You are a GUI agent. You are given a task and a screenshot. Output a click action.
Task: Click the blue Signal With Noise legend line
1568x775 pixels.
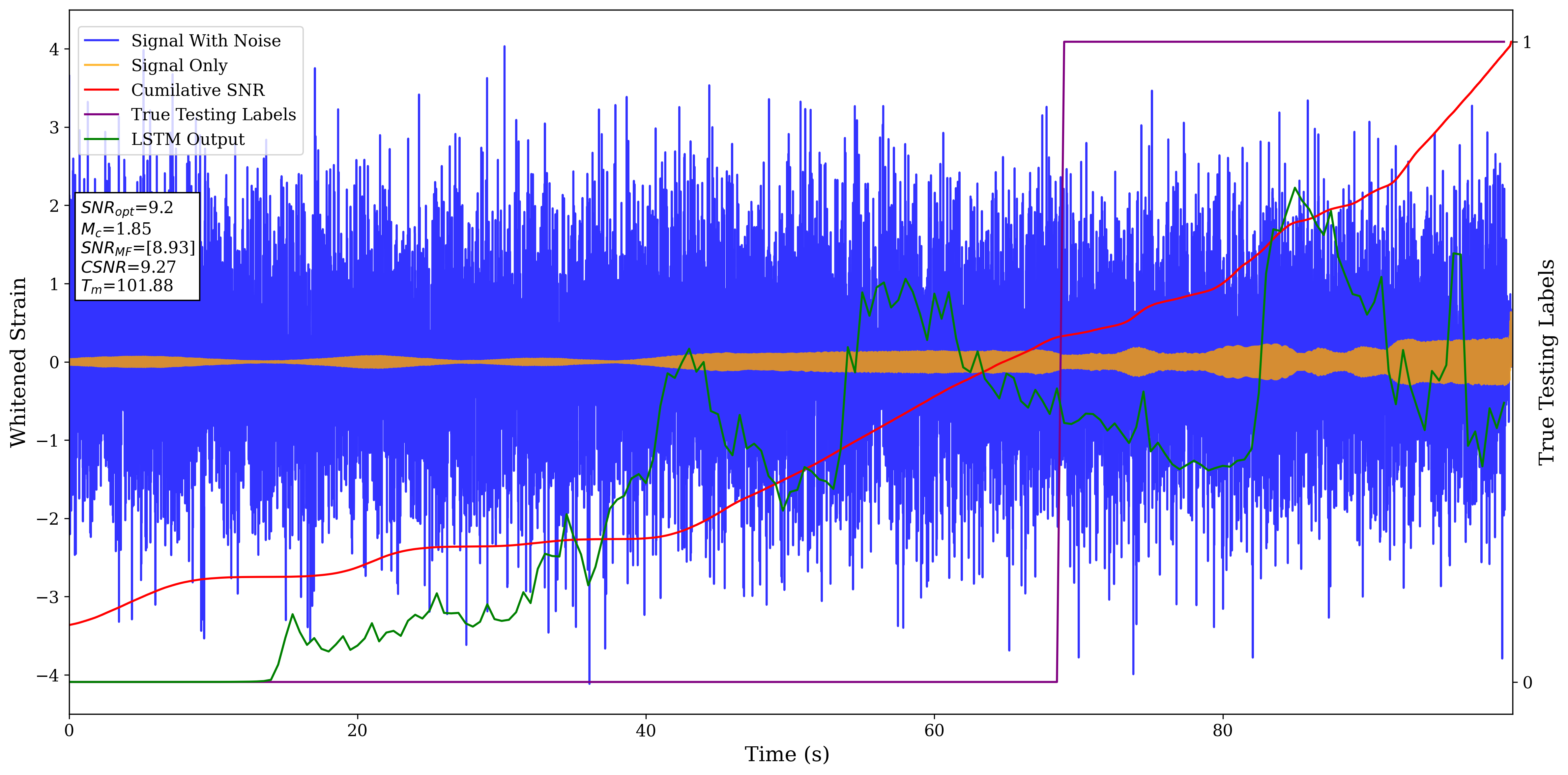[x=101, y=41]
